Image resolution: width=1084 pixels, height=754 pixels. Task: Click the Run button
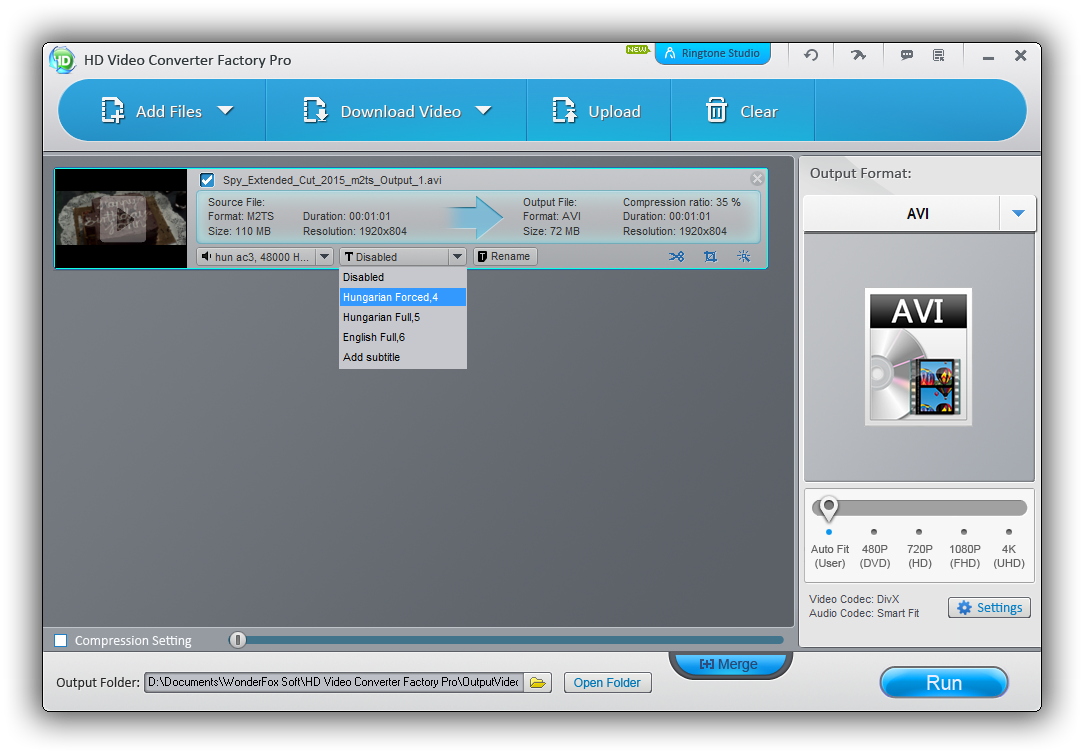(x=943, y=682)
